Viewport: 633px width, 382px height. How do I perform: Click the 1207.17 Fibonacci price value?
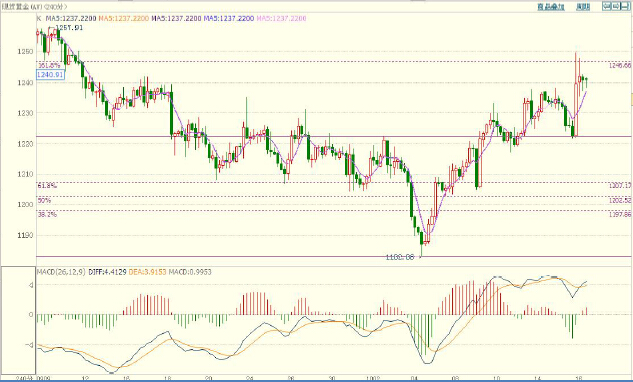pos(620,185)
